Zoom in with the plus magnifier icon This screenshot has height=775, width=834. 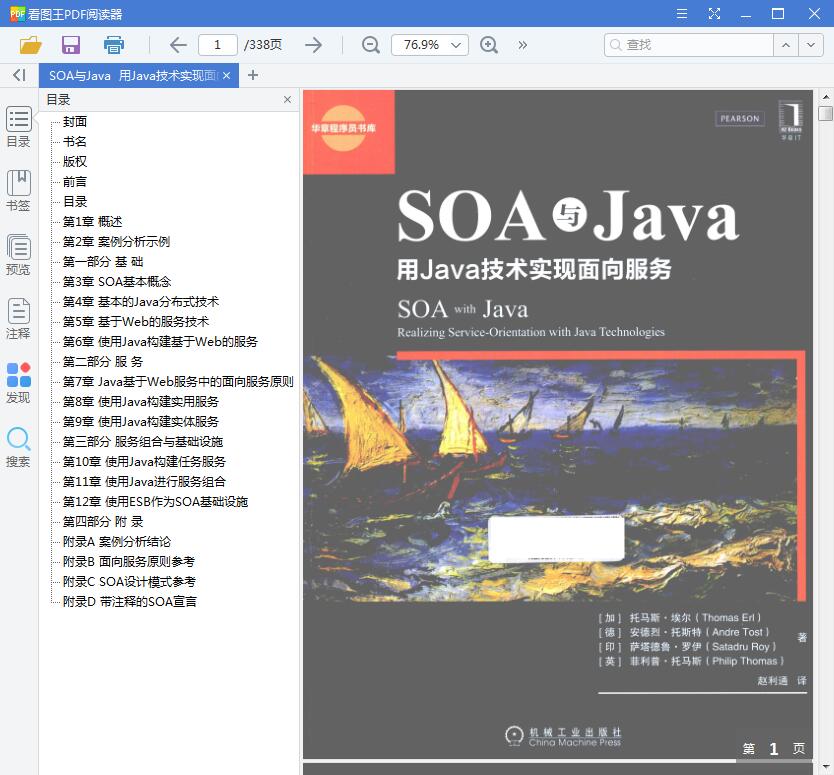pyautogui.click(x=489, y=45)
